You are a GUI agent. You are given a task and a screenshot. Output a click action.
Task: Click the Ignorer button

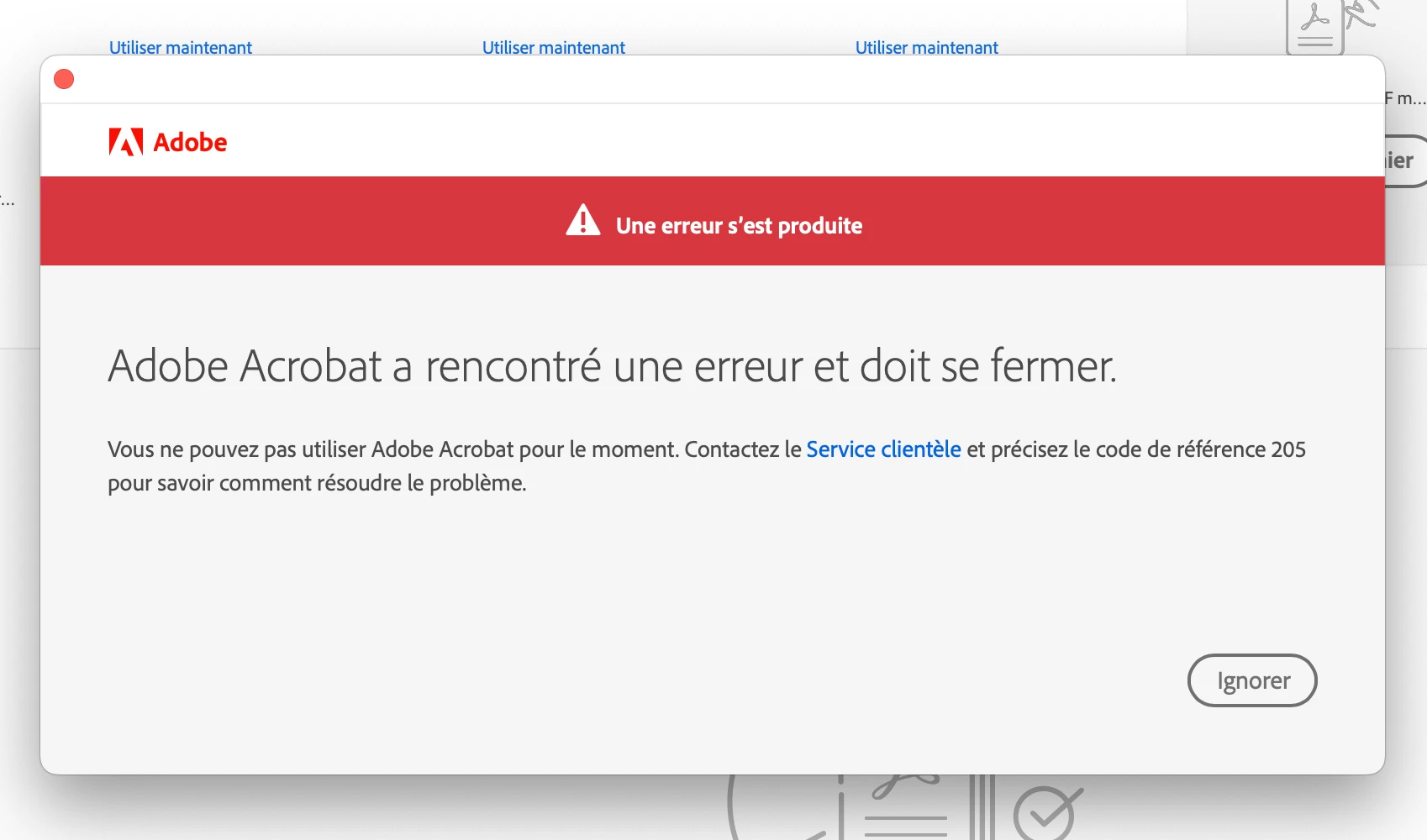pos(1251,680)
